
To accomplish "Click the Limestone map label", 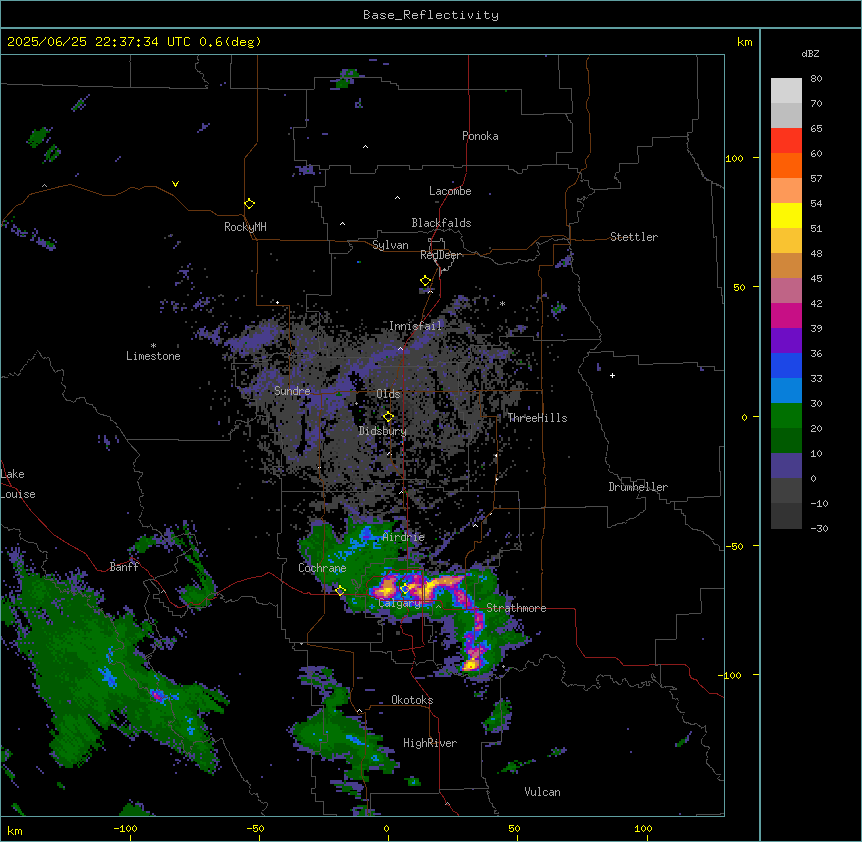I will (153, 356).
